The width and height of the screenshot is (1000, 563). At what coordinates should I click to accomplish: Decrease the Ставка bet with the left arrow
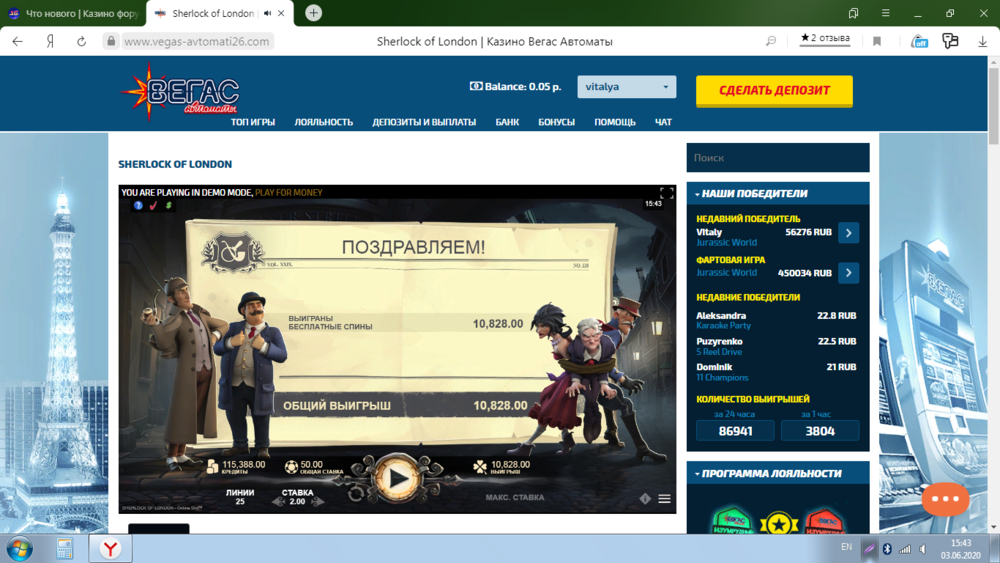click(x=279, y=502)
